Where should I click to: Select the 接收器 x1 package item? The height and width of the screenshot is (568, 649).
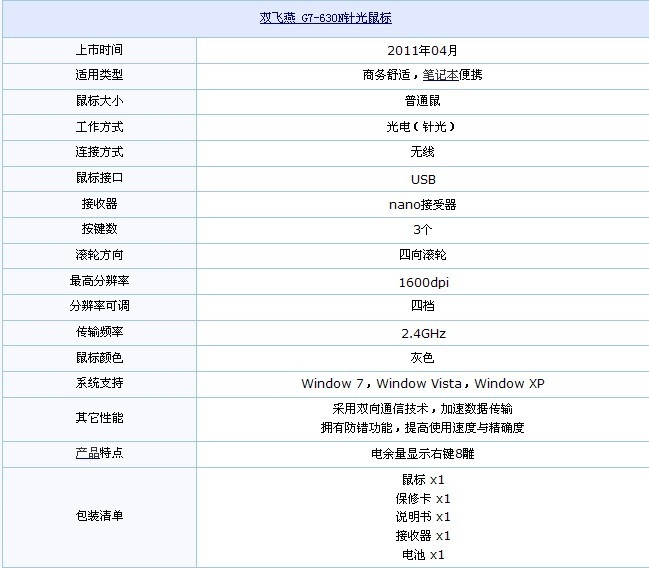tap(423, 536)
